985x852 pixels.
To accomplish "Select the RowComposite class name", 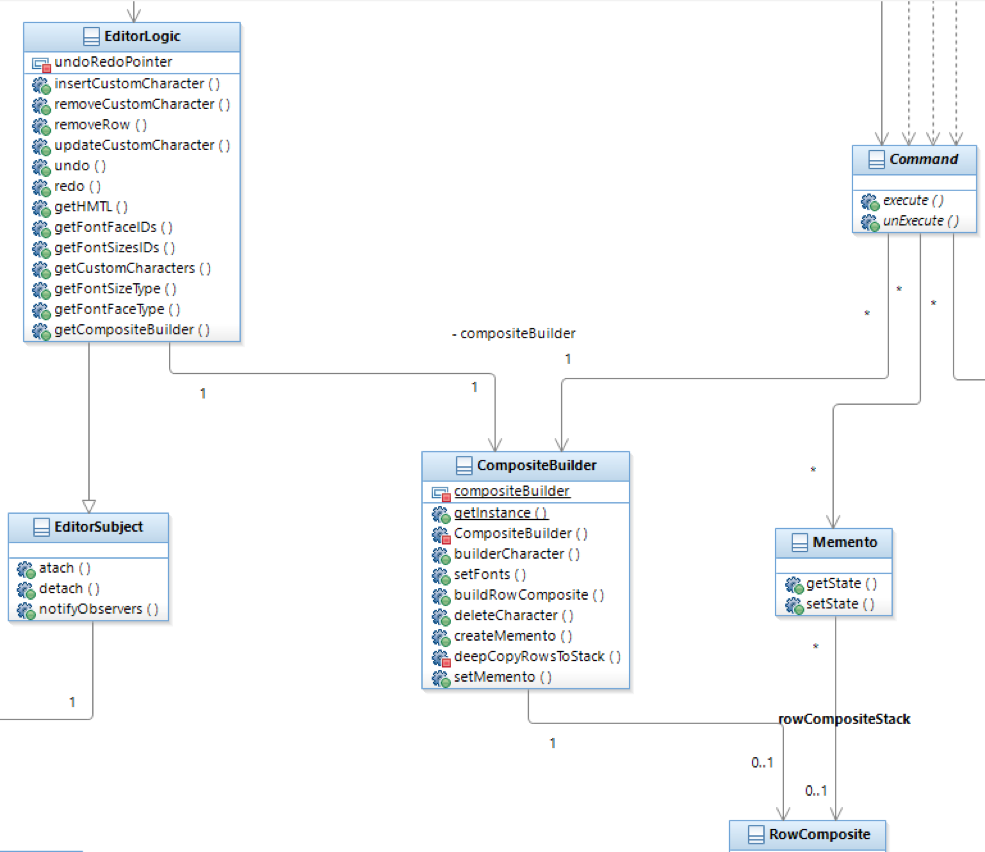I will 820,834.
